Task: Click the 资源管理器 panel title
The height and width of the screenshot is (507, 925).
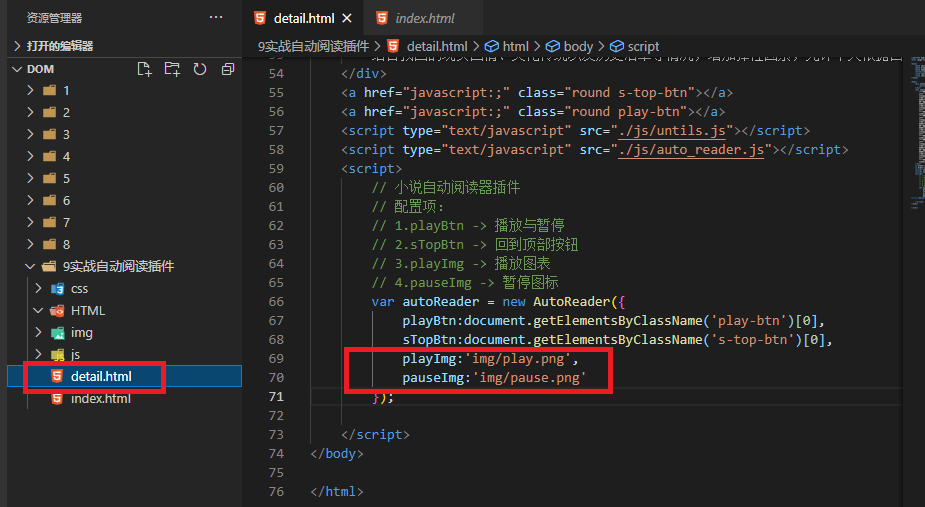Action: 54,18
